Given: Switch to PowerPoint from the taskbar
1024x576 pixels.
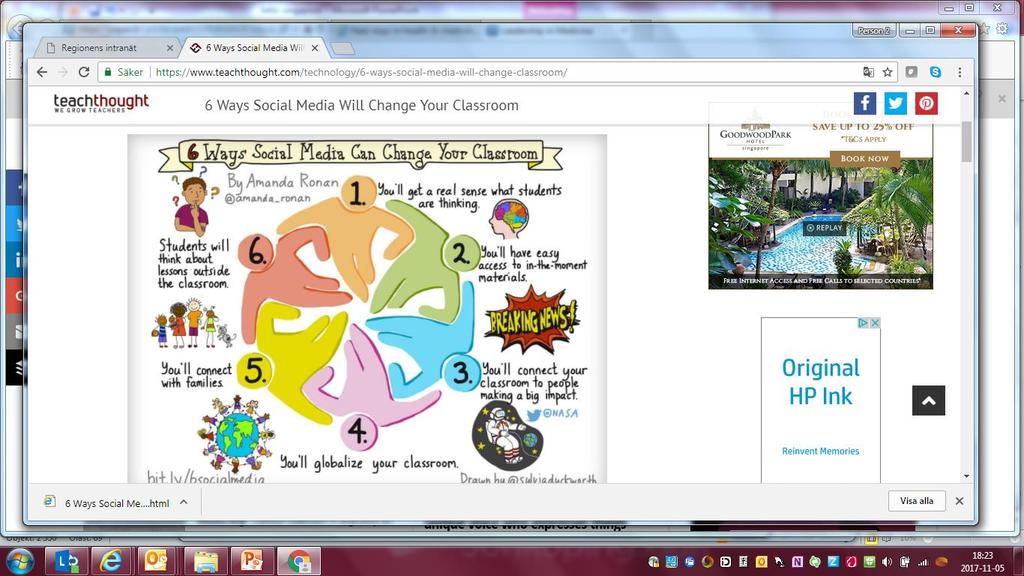Looking at the screenshot, I should (252, 562).
